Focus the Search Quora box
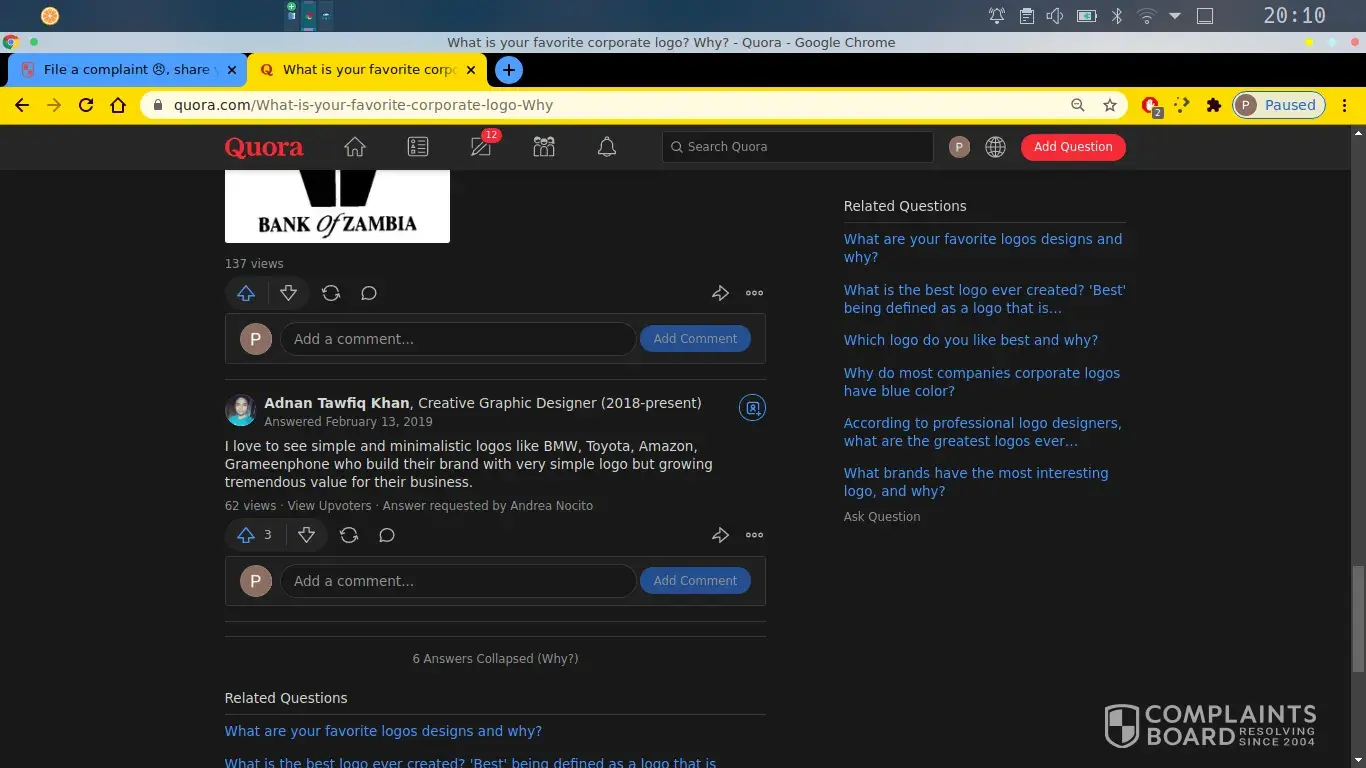1366x768 pixels. point(797,147)
